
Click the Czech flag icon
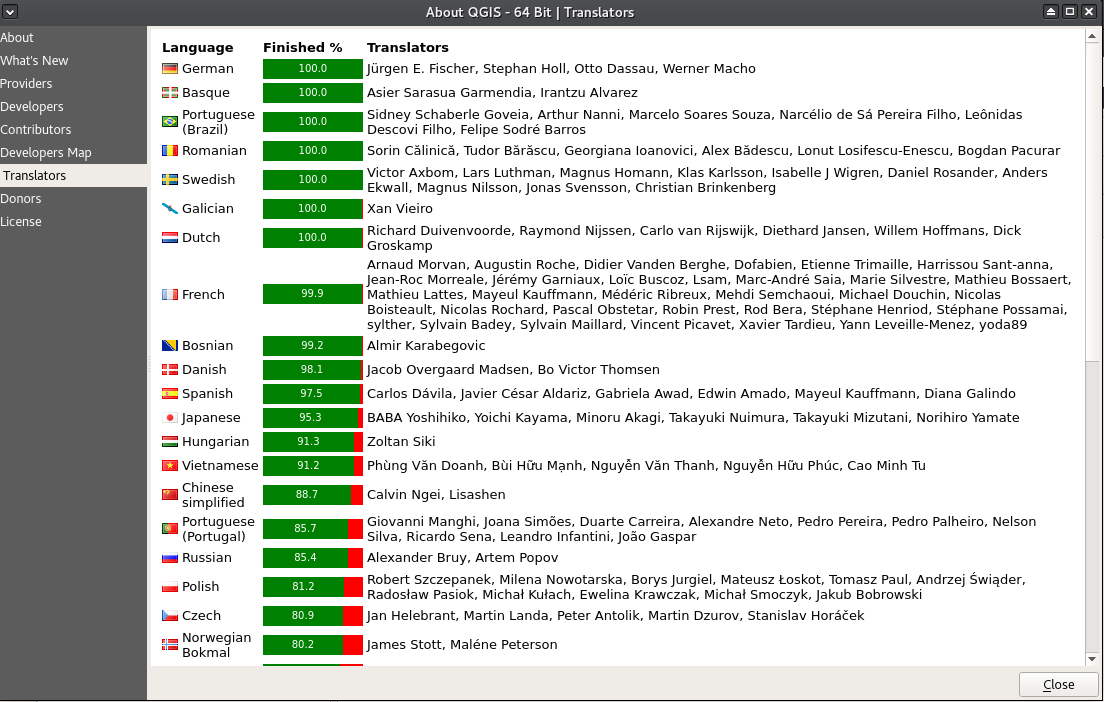pyautogui.click(x=170, y=616)
